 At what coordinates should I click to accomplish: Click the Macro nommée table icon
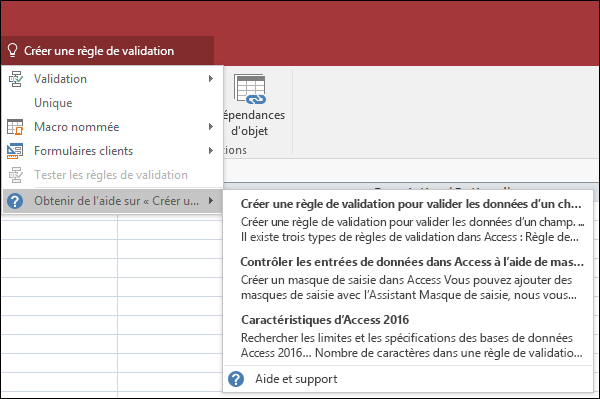(x=15, y=127)
